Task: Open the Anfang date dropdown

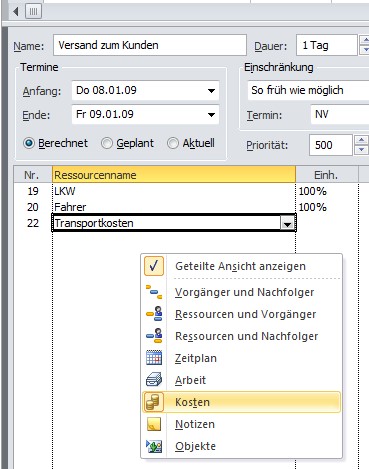Action: 211,90
